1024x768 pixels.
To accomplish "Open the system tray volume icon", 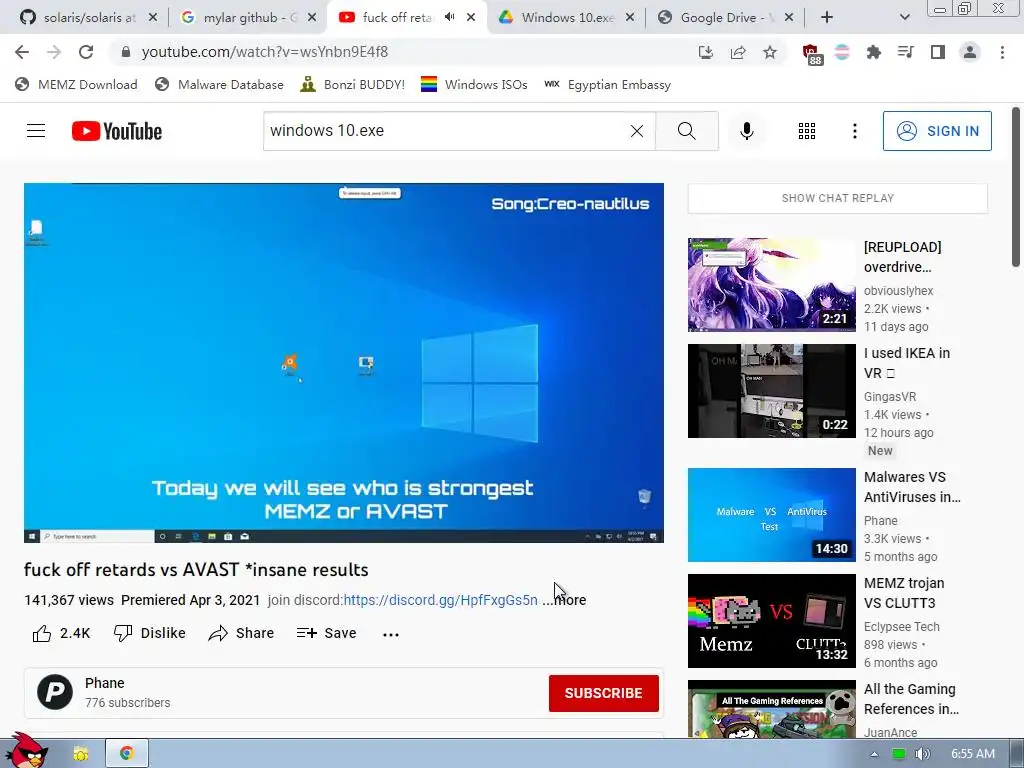I will pyautogui.click(x=922, y=754).
